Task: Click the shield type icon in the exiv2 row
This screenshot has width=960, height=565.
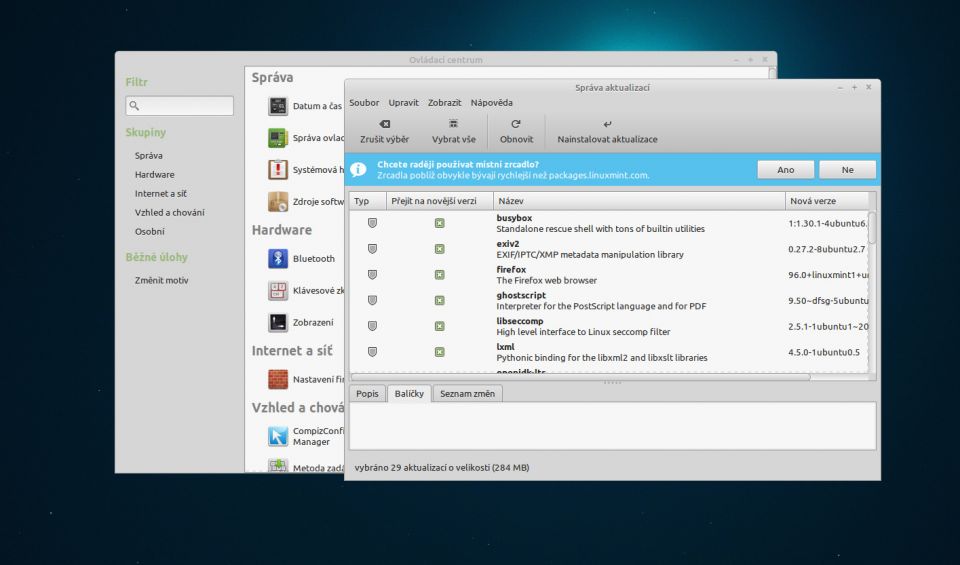Action: pos(372,249)
